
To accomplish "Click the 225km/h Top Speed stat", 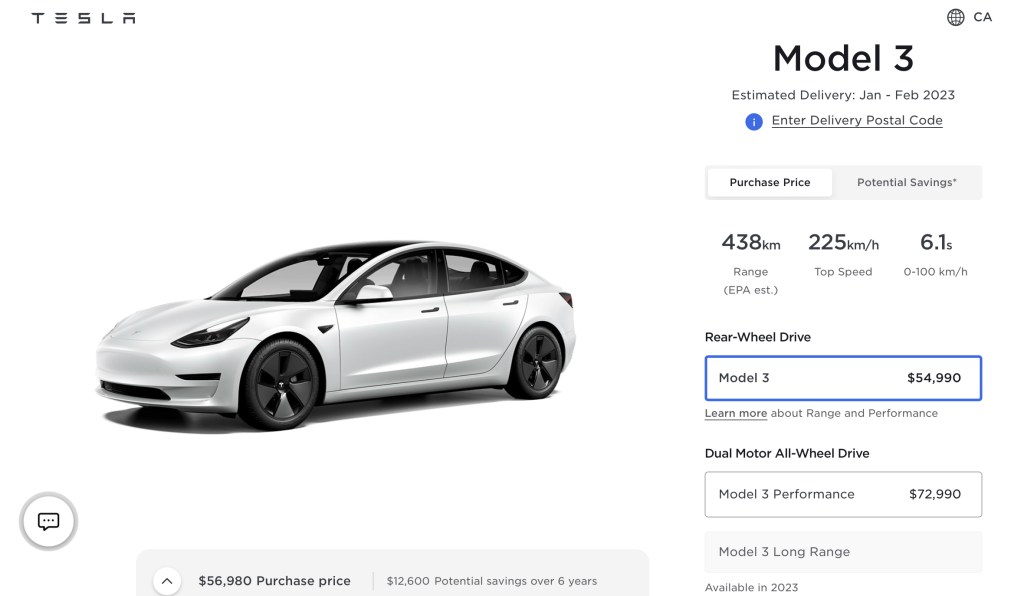I will point(843,255).
